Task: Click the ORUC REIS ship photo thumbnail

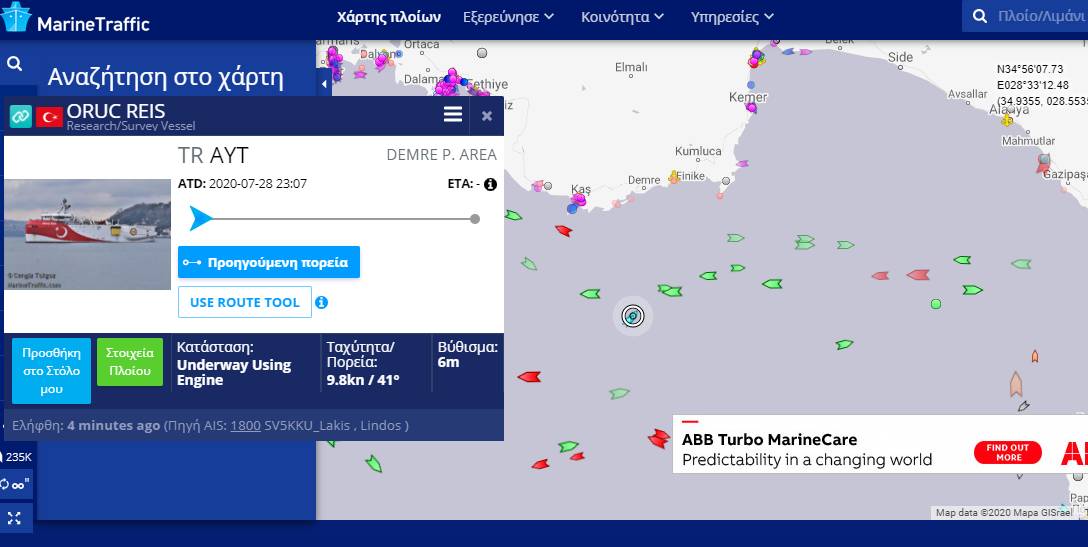Action: click(x=88, y=235)
